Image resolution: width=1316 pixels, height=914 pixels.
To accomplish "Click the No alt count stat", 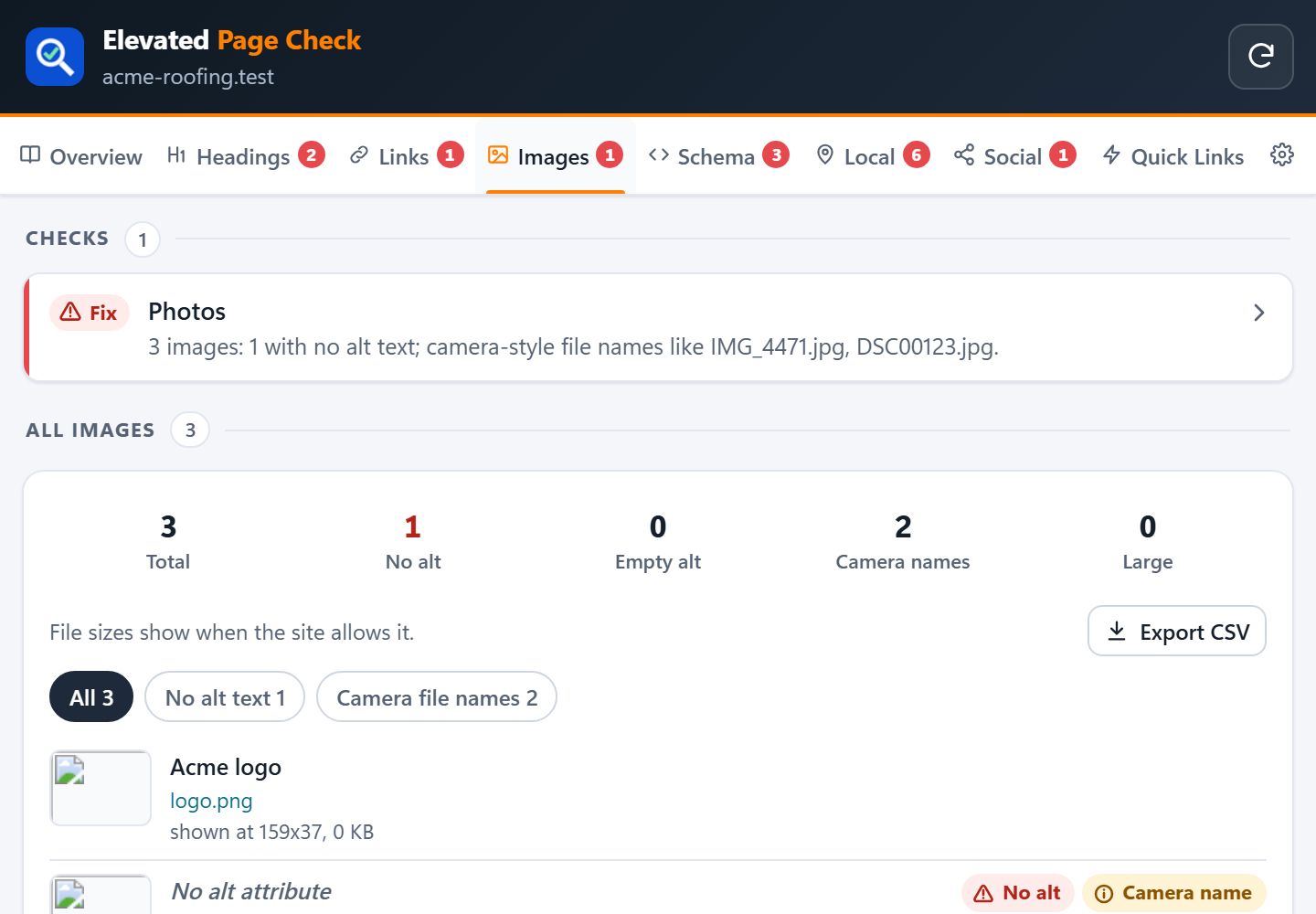I will coord(413,541).
